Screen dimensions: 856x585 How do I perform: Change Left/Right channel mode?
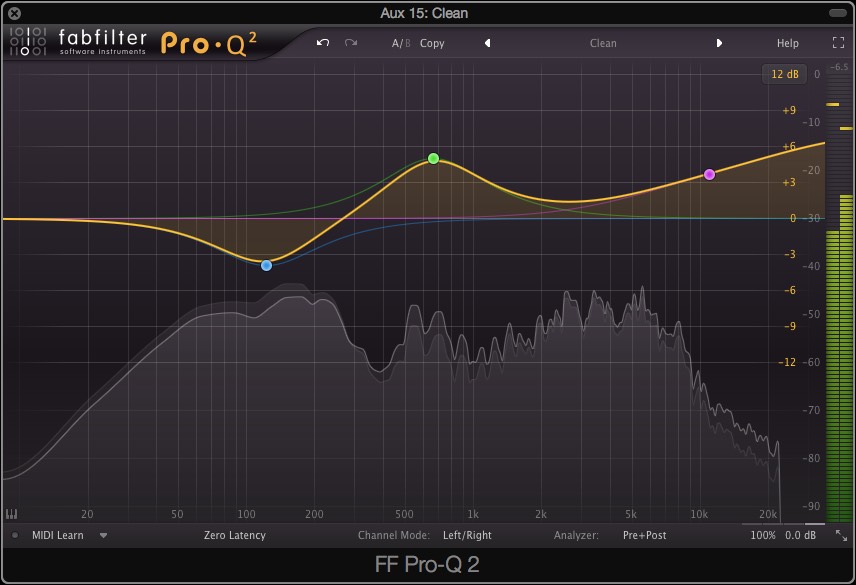click(x=467, y=535)
